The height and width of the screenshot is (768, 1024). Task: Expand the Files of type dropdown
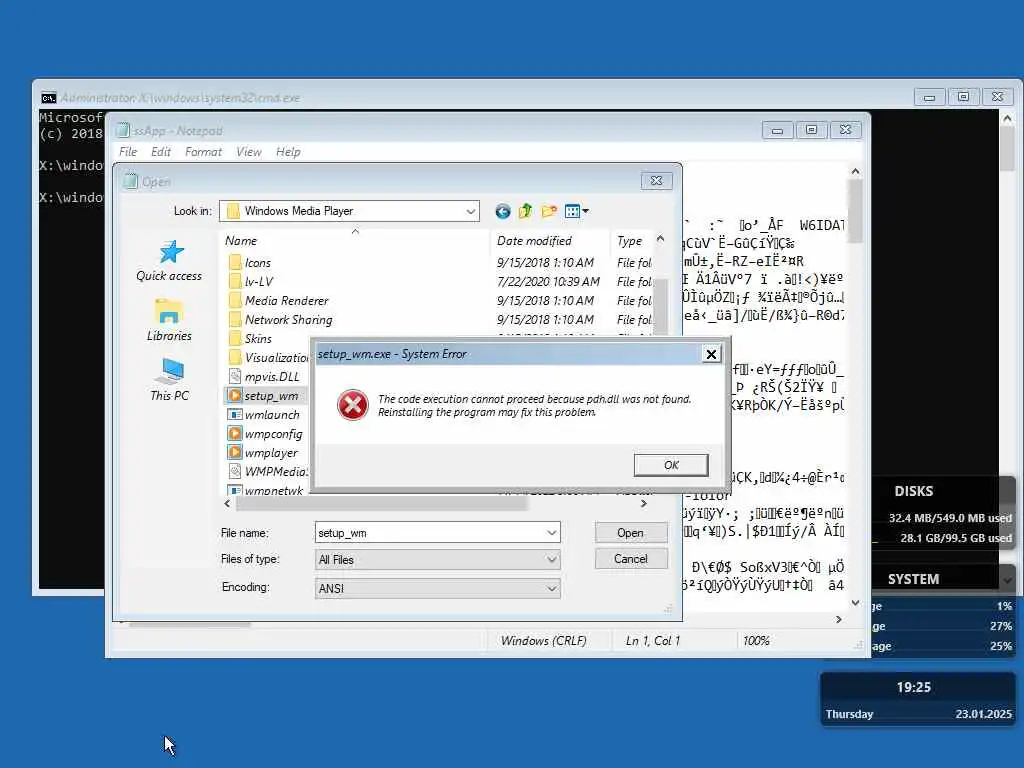pos(552,560)
